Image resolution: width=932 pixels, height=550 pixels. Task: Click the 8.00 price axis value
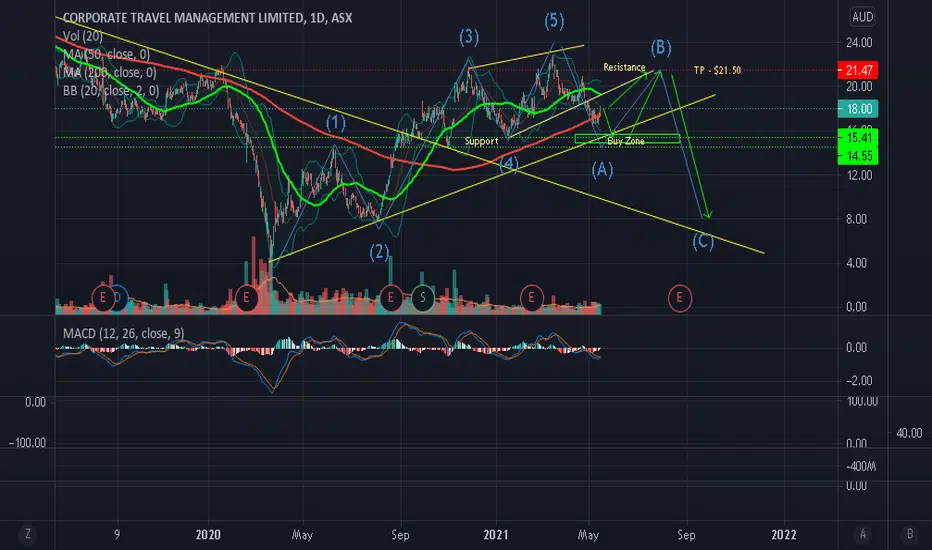pos(857,219)
